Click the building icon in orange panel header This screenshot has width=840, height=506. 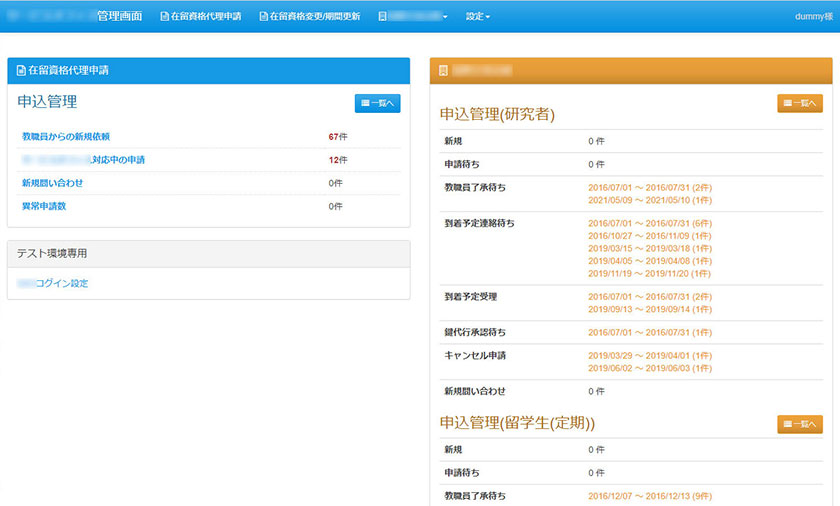pyautogui.click(x=443, y=71)
